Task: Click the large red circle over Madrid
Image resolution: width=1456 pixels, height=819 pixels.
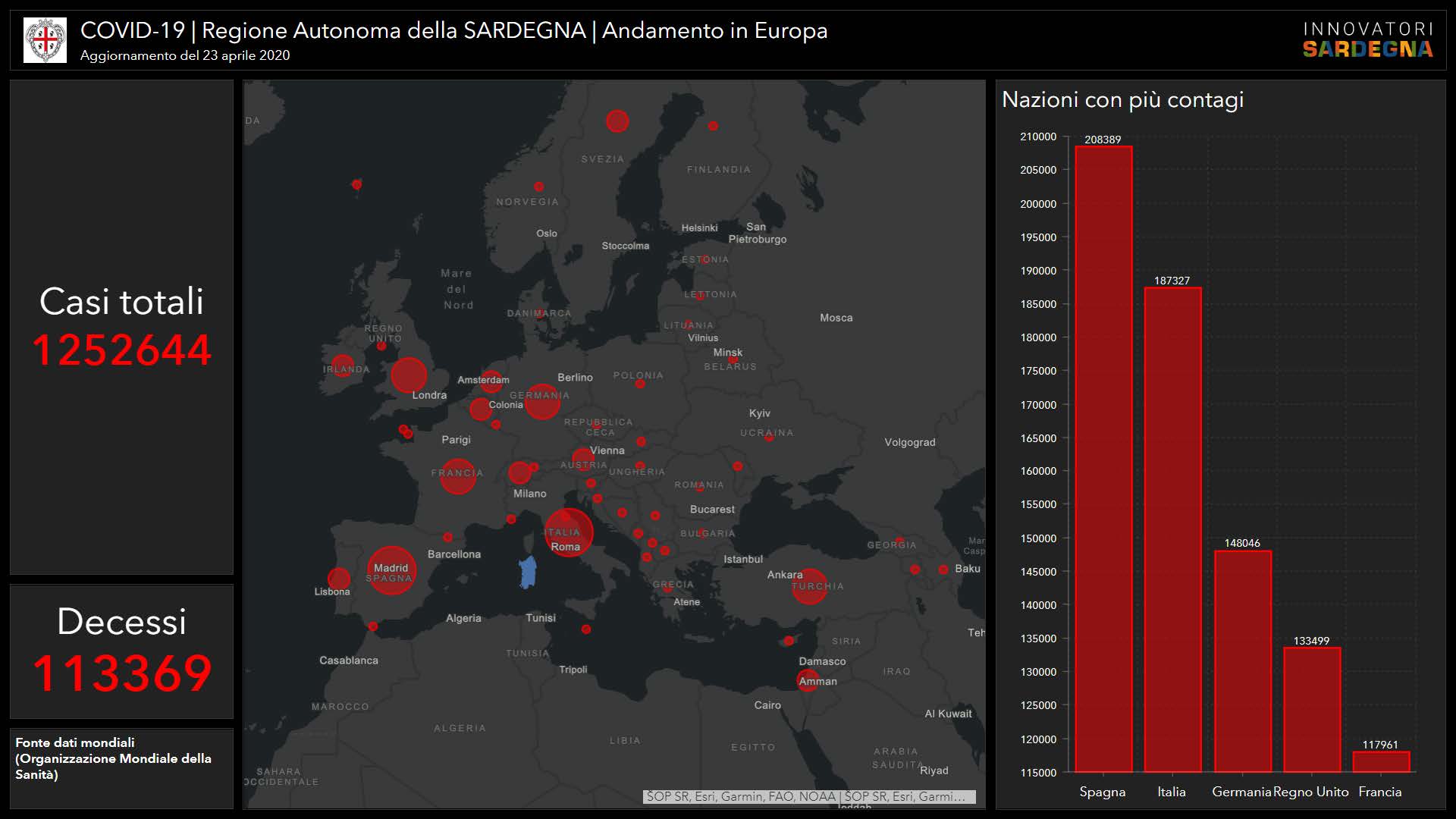Action: pos(391,570)
